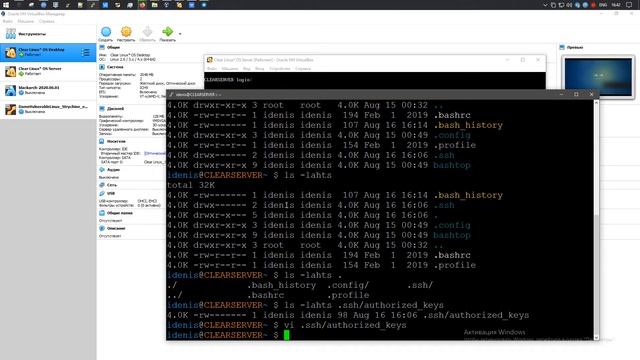Click the Дисплей section header icon
This screenshot has height=360, width=640.
tap(102, 109)
